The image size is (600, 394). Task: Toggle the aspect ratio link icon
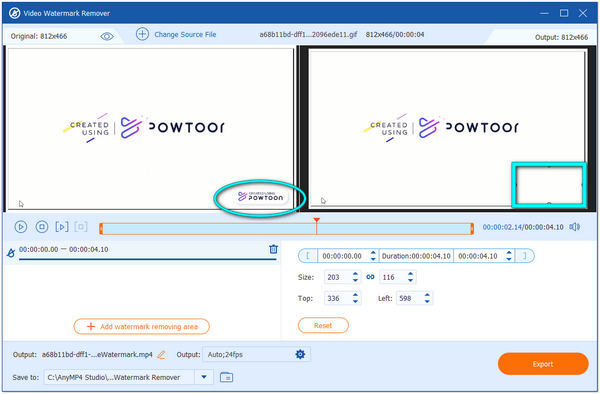point(370,277)
